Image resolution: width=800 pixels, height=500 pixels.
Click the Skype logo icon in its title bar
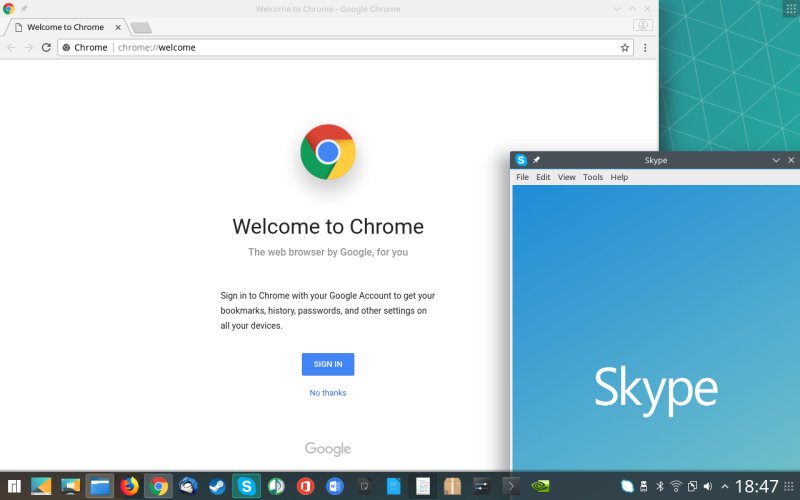click(521, 160)
